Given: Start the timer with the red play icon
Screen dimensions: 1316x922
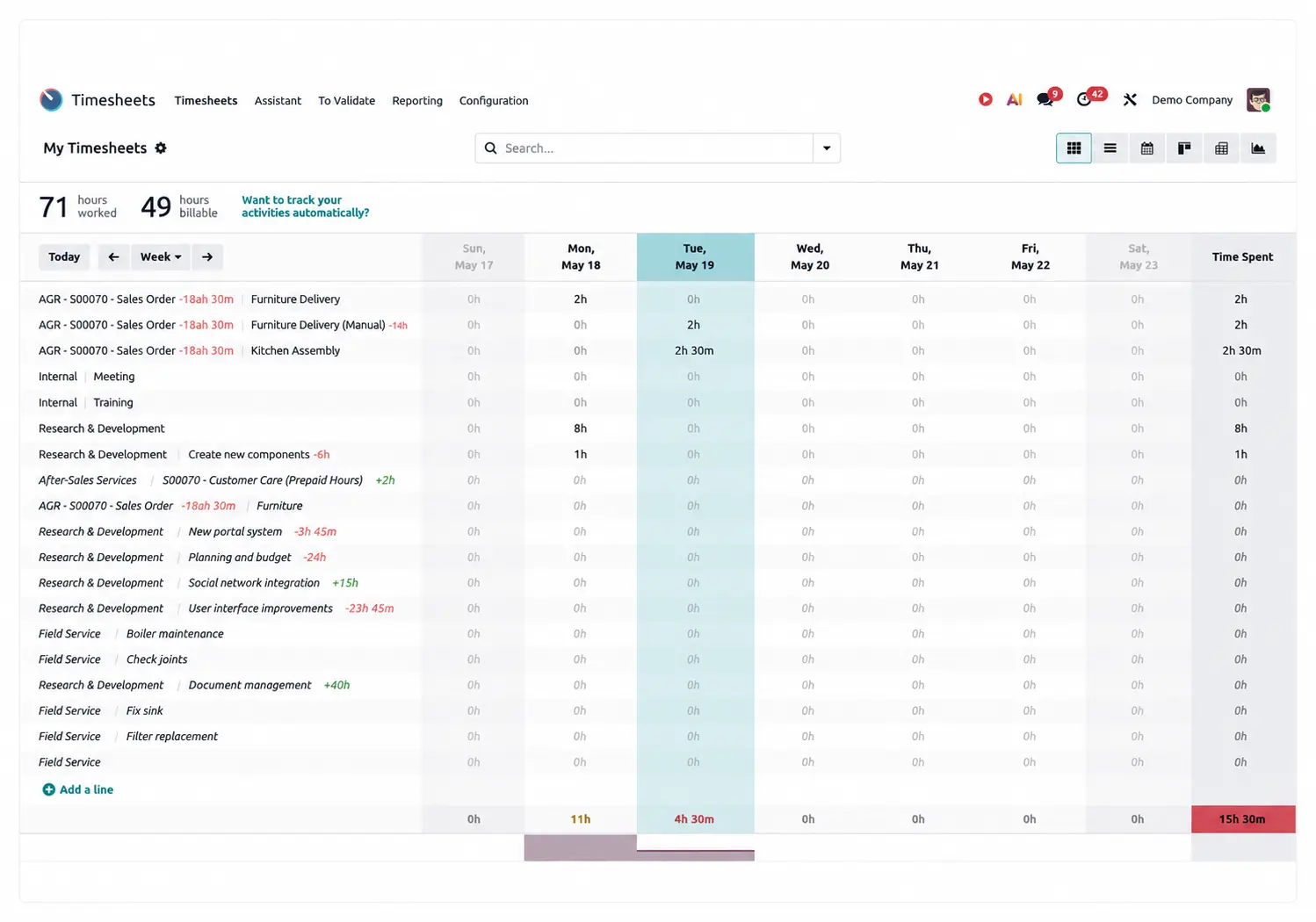Looking at the screenshot, I should tap(986, 100).
